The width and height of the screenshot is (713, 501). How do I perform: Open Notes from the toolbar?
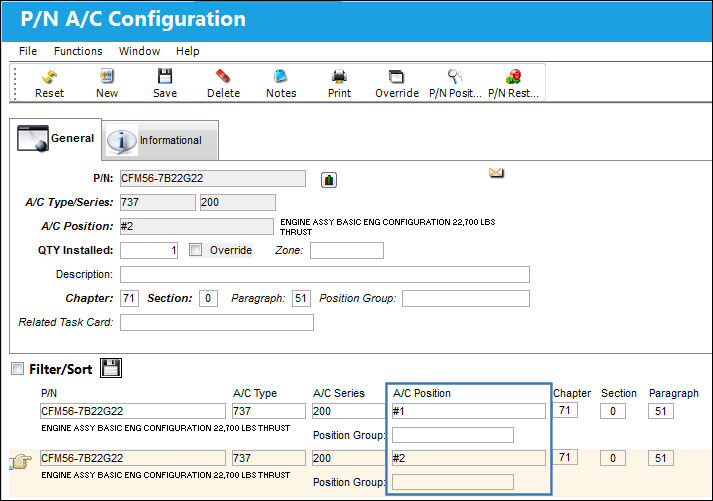281,76
